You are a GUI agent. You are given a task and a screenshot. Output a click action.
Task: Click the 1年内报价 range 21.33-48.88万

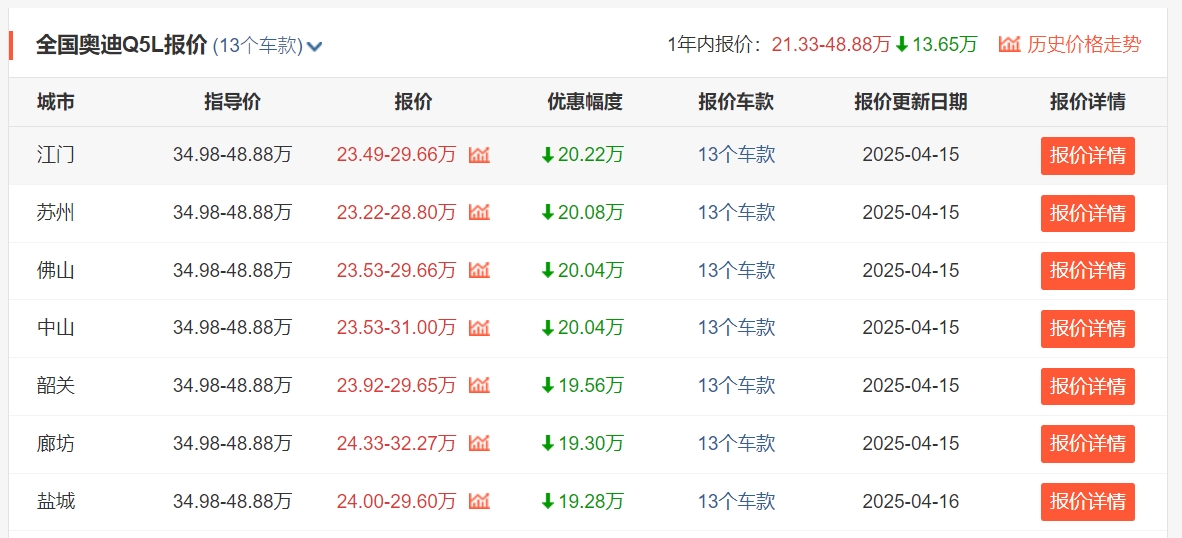831,44
